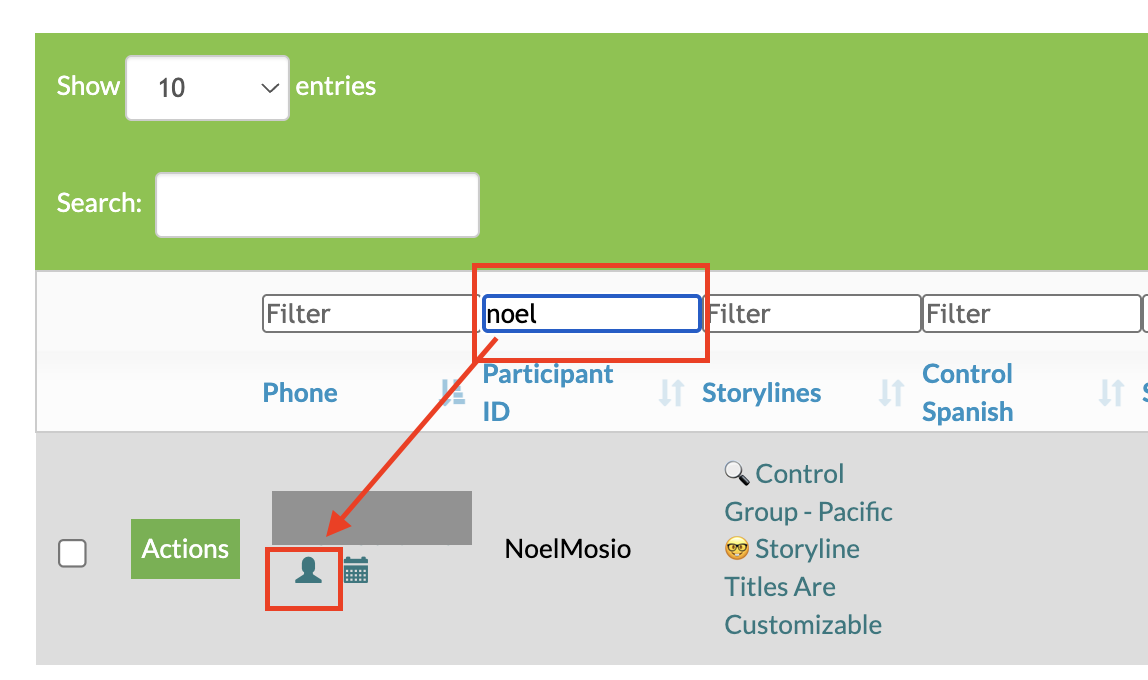Click sort arrows icon beside Control Spanish
1148x680 pixels.
[1111, 393]
